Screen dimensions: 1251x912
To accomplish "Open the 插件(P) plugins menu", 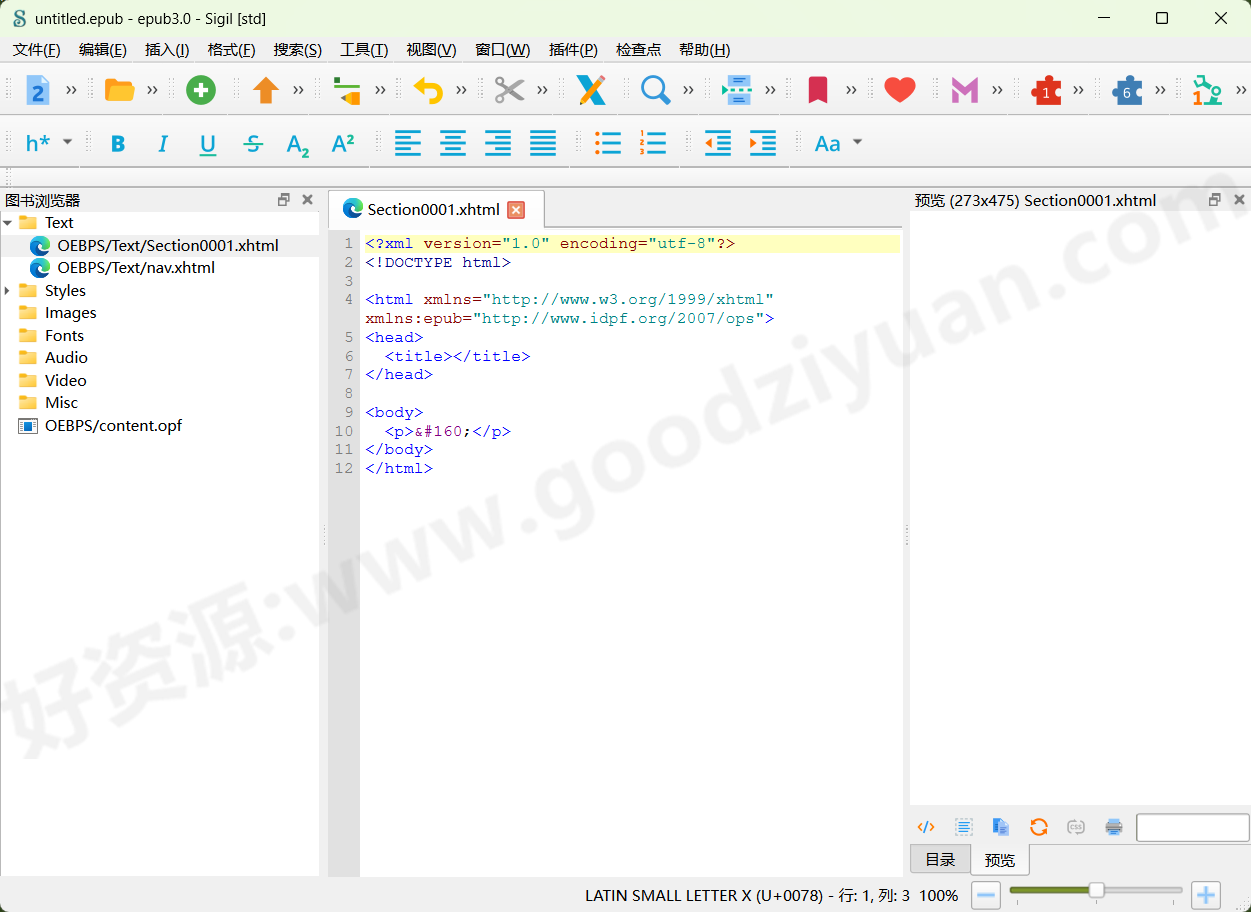I will click(x=573, y=50).
